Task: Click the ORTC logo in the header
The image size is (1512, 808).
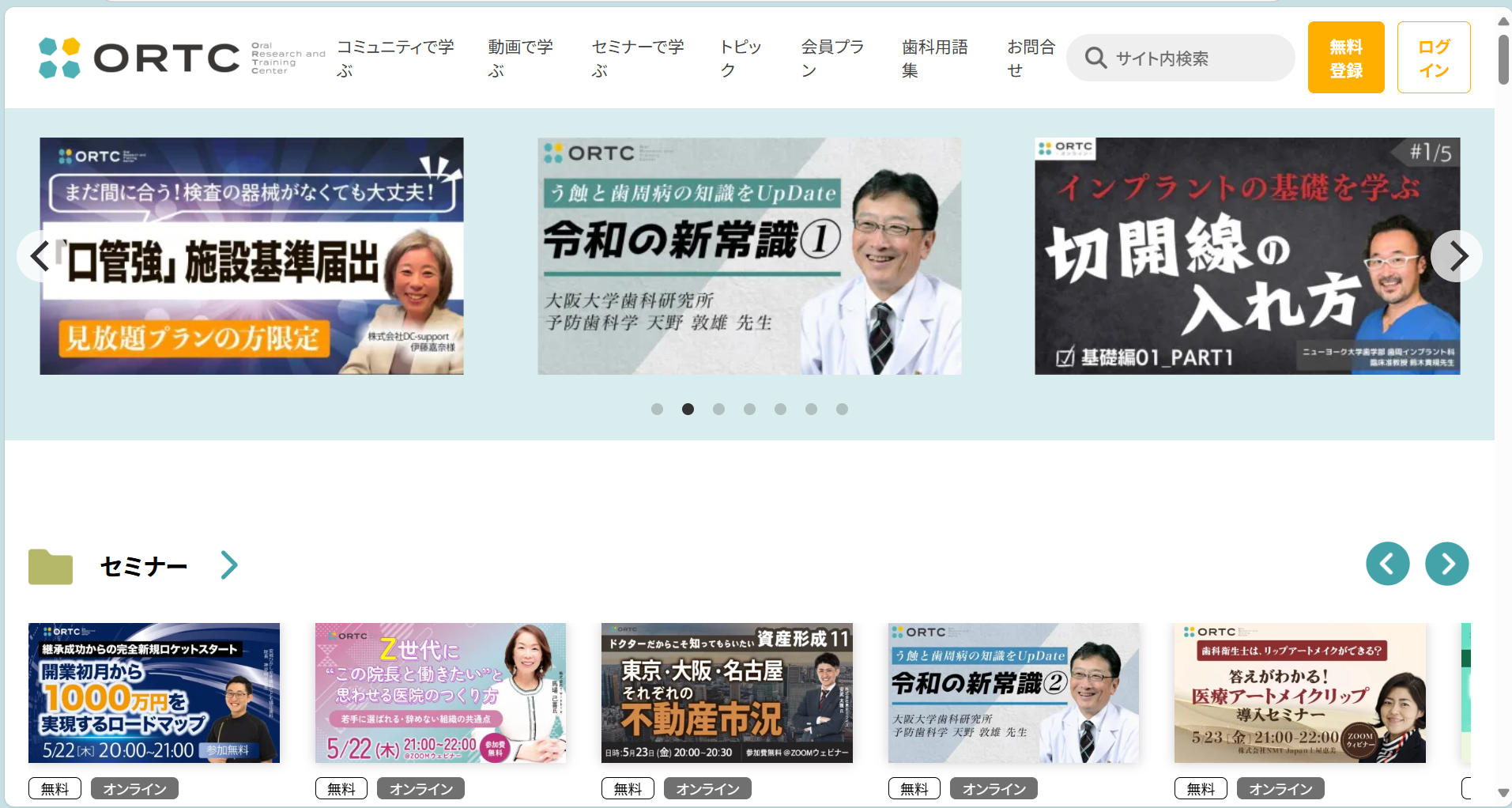Action: 140,58
